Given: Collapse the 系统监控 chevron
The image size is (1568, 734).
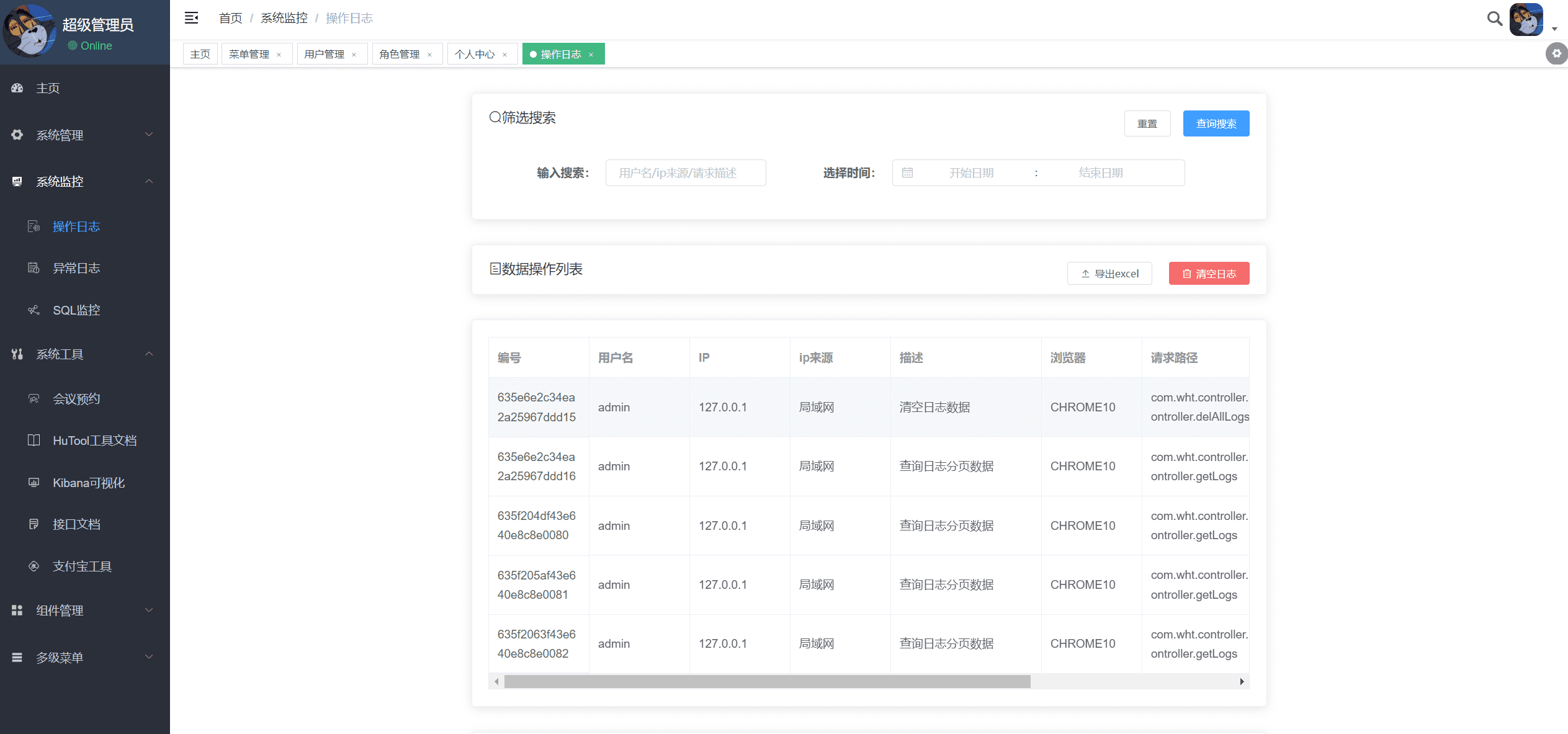Looking at the screenshot, I should (x=149, y=181).
